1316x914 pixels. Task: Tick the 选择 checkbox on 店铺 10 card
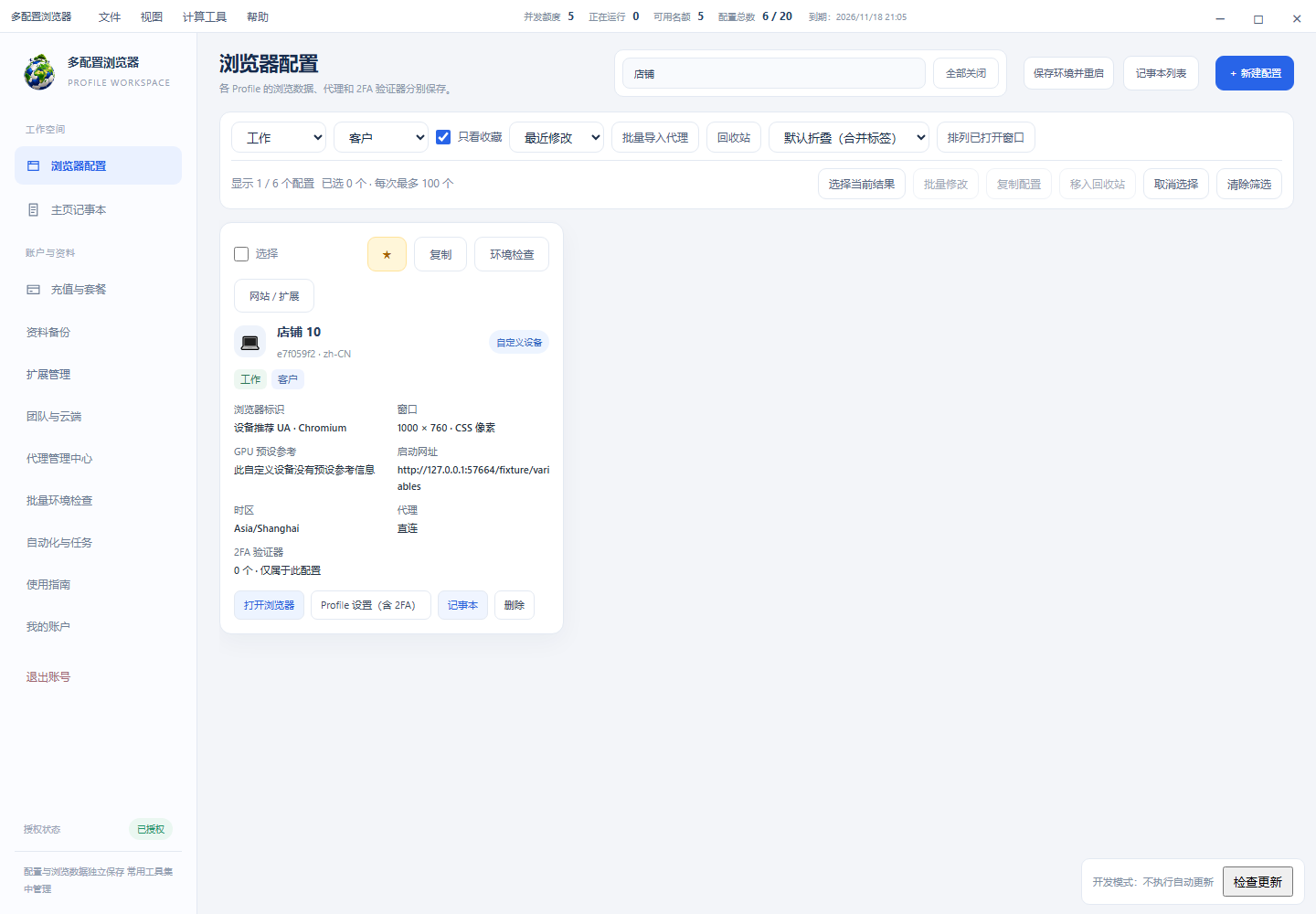241,254
